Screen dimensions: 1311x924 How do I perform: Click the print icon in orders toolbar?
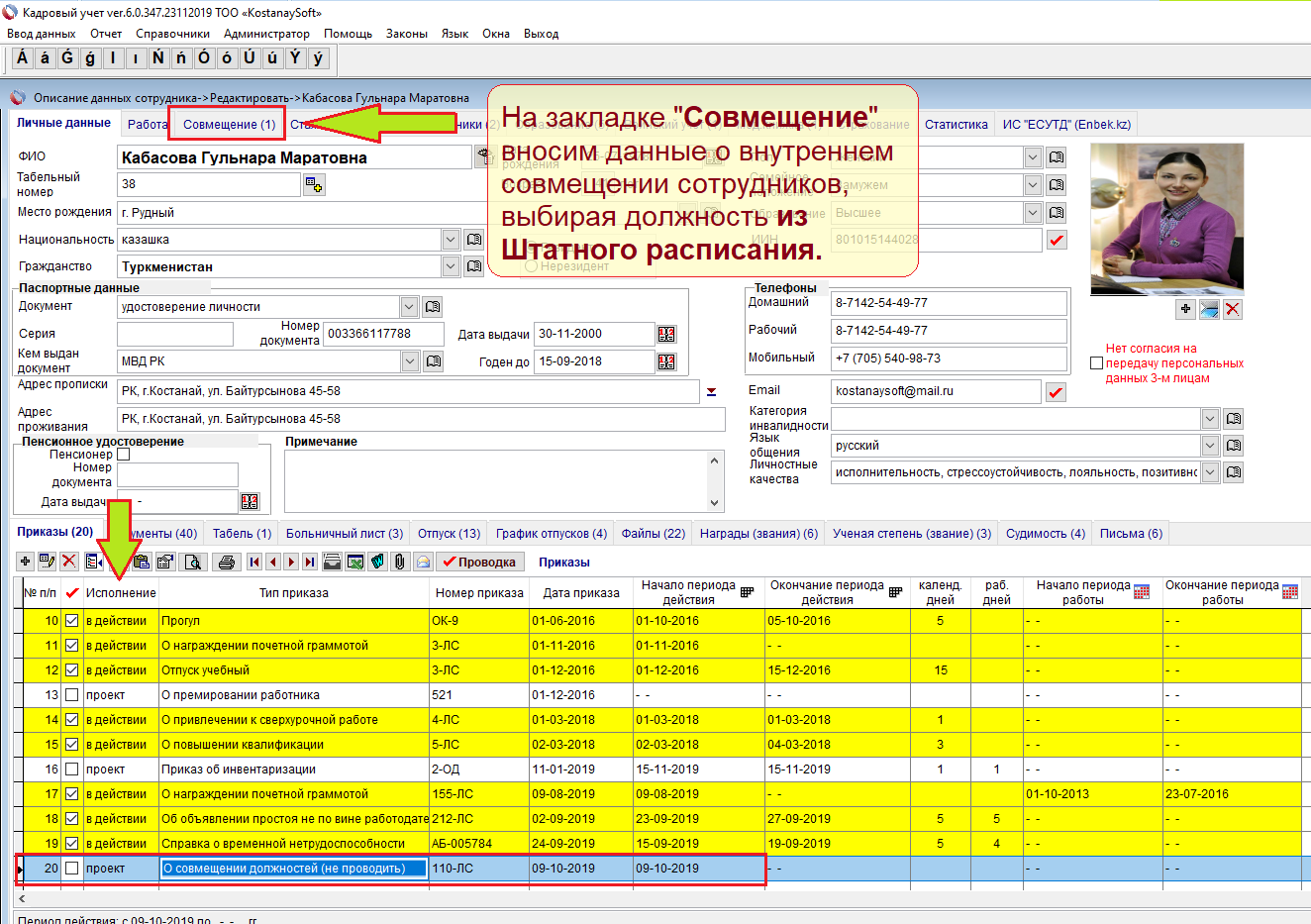(x=227, y=562)
